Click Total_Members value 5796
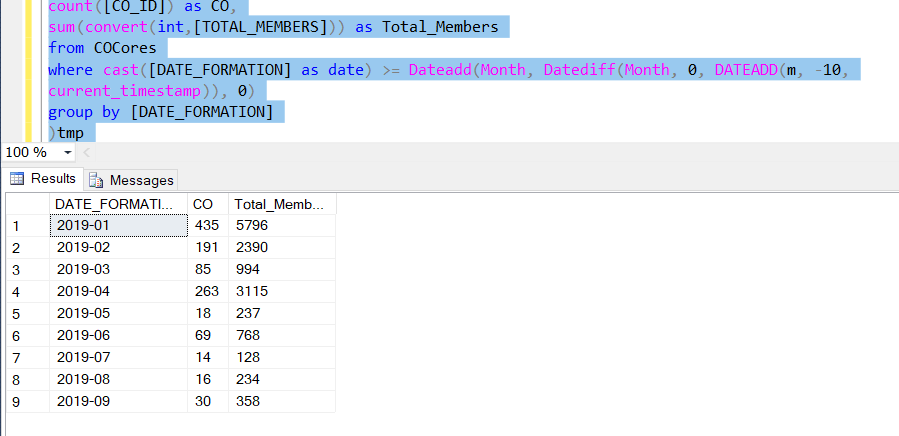Screen dimensions: 899x436 (x=282, y=225)
